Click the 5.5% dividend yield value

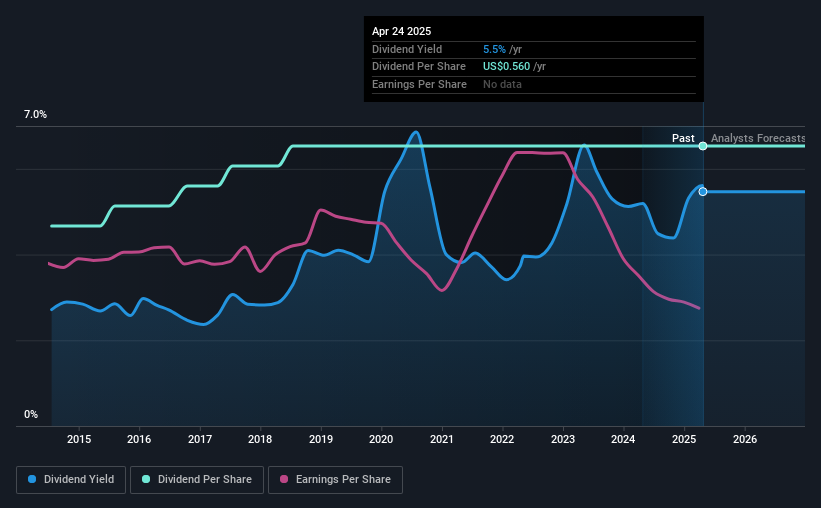(x=494, y=49)
